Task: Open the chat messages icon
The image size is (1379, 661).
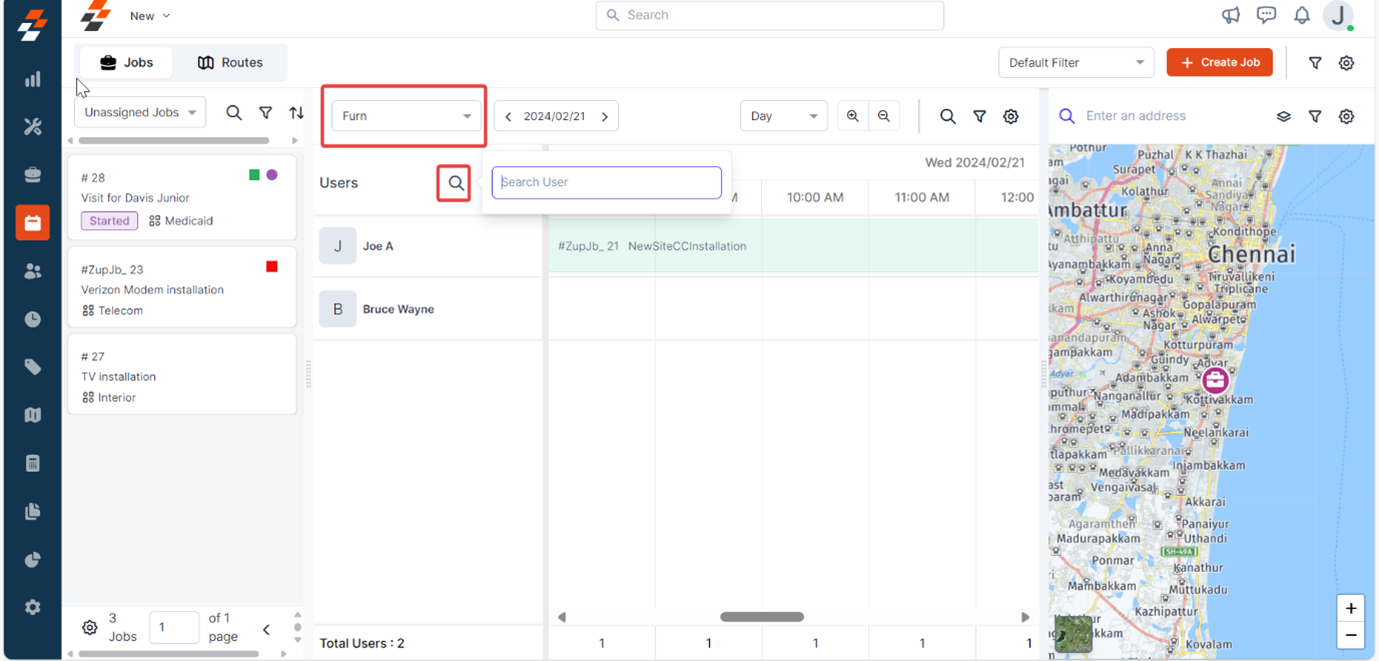Action: tap(1266, 15)
